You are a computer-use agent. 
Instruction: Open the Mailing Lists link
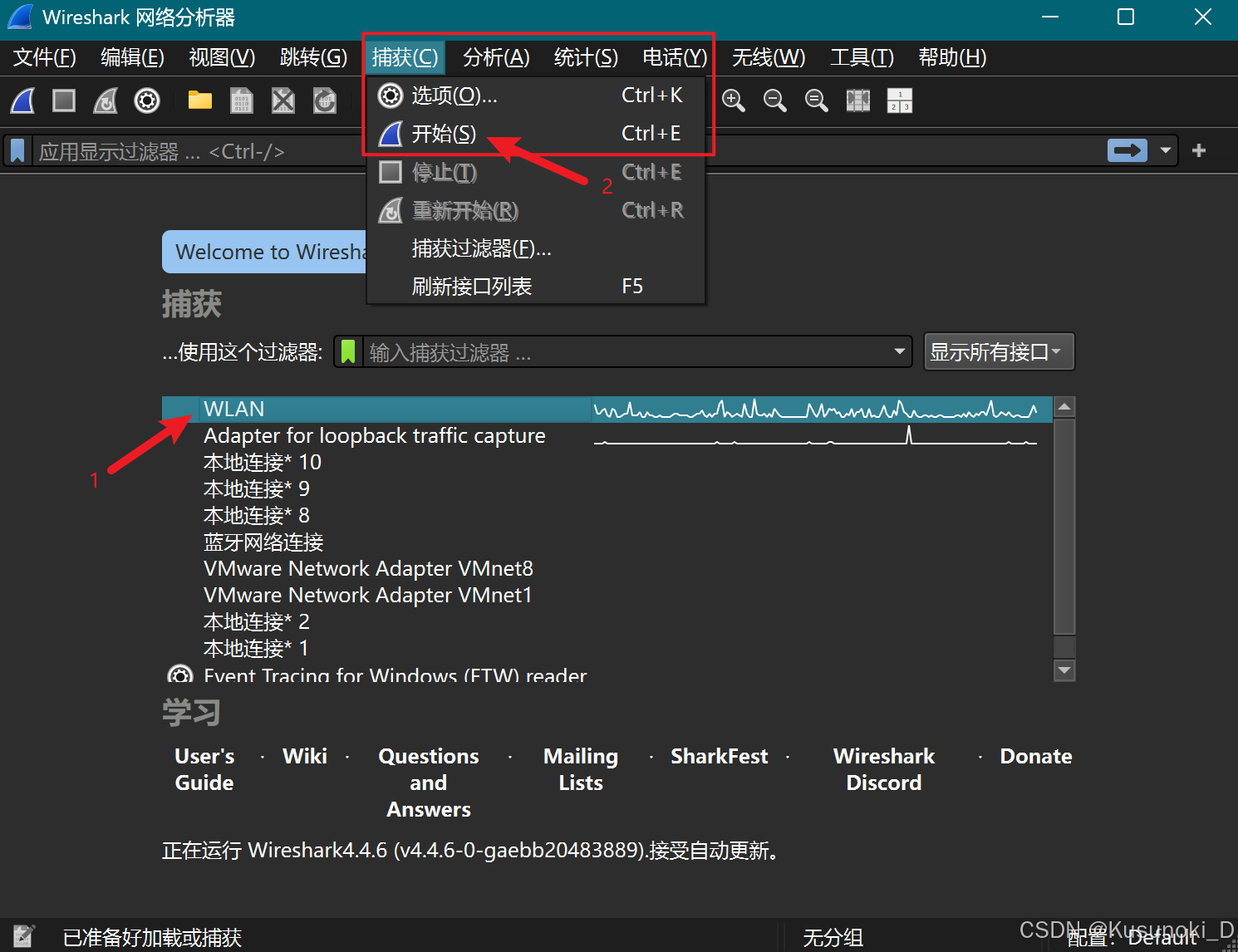(x=581, y=769)
